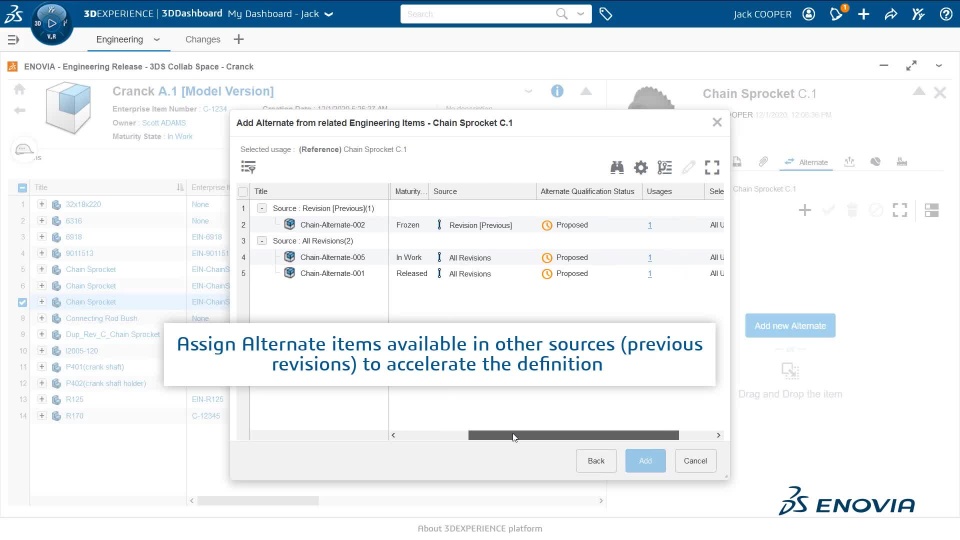Click the Add button in dialog
The height and width of the screenshot is (540, 960).
(645, 461)
